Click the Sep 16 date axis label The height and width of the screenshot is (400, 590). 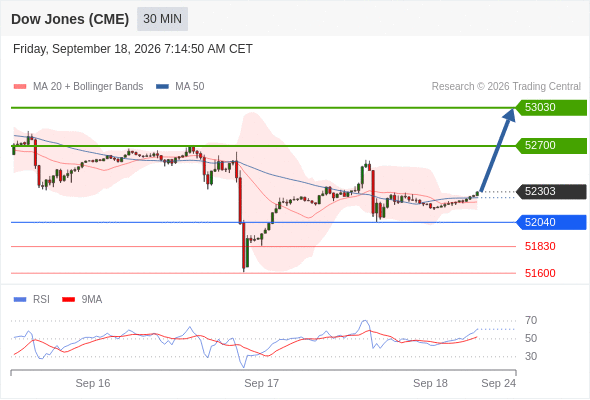tap(93, 383)
